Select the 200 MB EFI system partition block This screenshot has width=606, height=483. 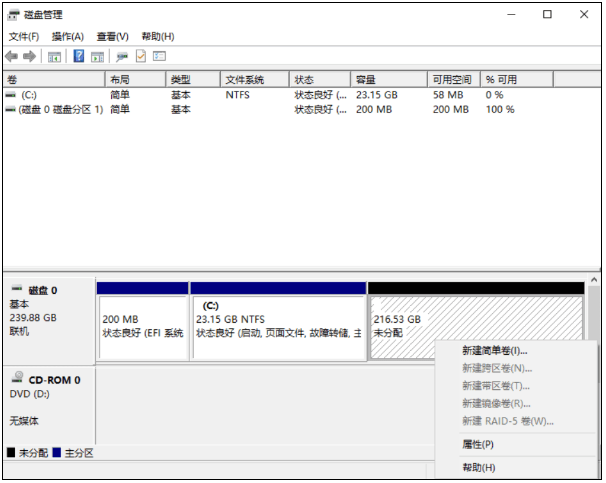[x=143, y=321]
